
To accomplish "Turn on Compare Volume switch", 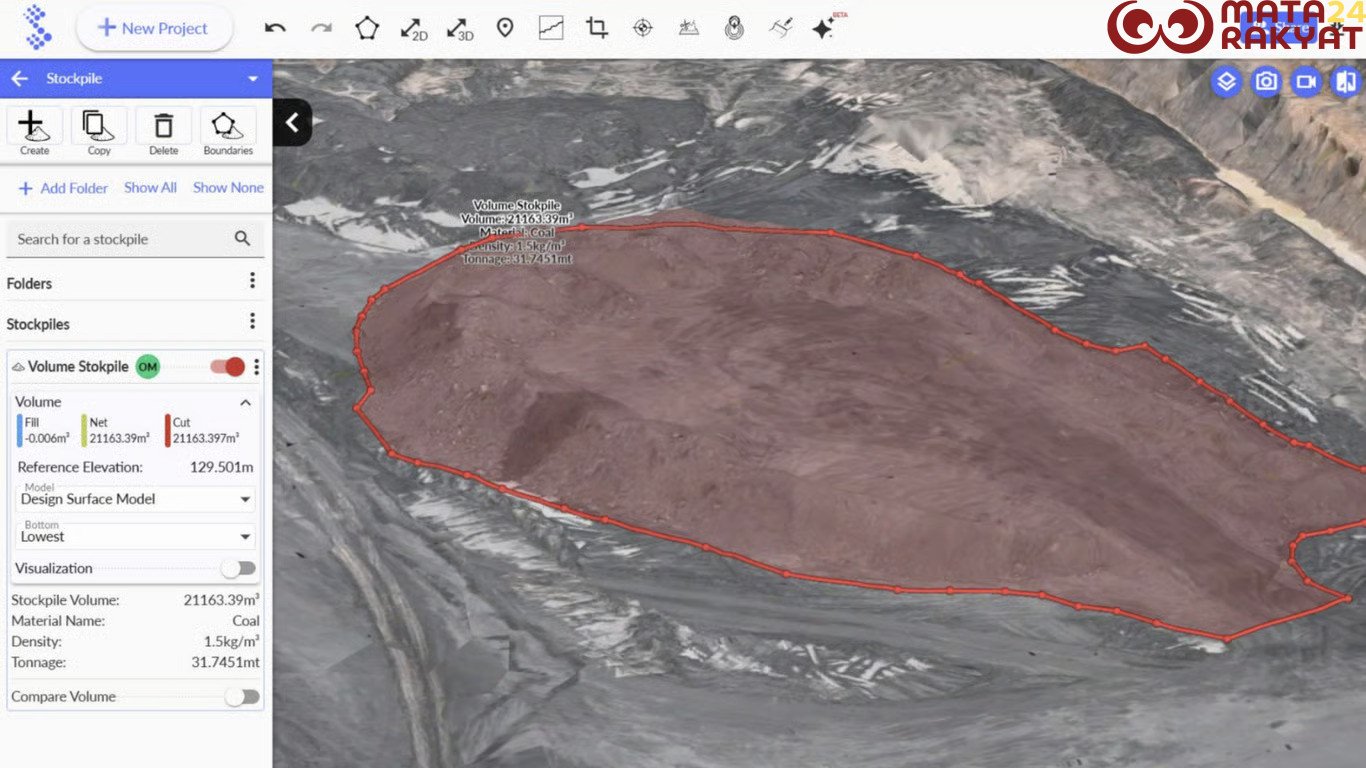I will coord(240,697).
